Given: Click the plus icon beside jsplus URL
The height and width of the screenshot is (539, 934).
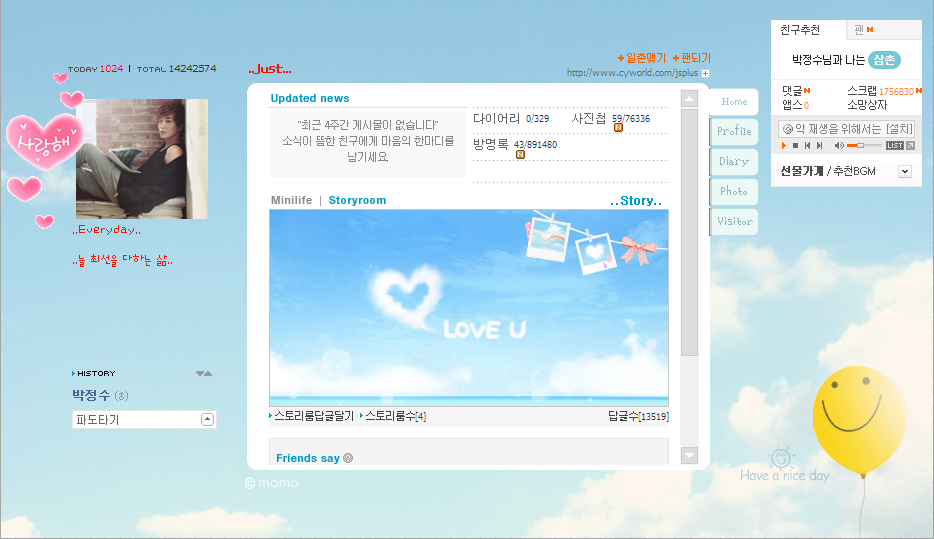Looking at the screenshot, I should coord(705,73).
